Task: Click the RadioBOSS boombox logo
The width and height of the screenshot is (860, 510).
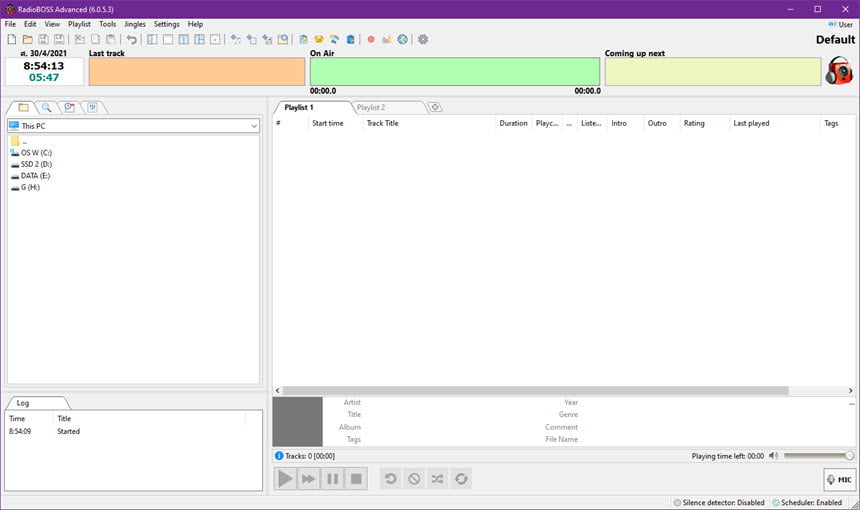Action: tap(839, 71)
